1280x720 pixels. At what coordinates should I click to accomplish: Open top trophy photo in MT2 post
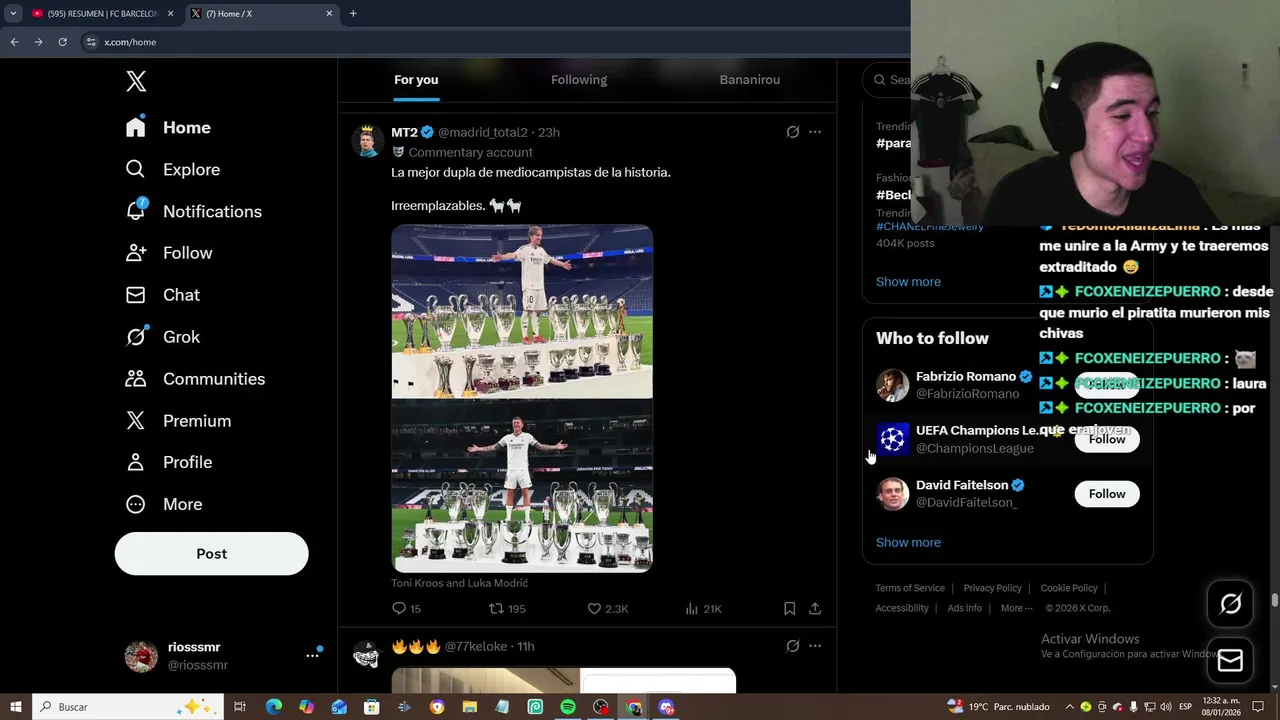point(522,311)
